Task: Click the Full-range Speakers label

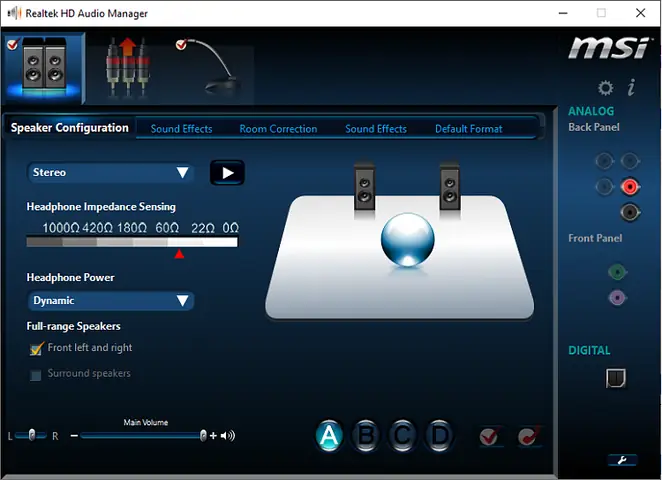Action: [73, 326]
